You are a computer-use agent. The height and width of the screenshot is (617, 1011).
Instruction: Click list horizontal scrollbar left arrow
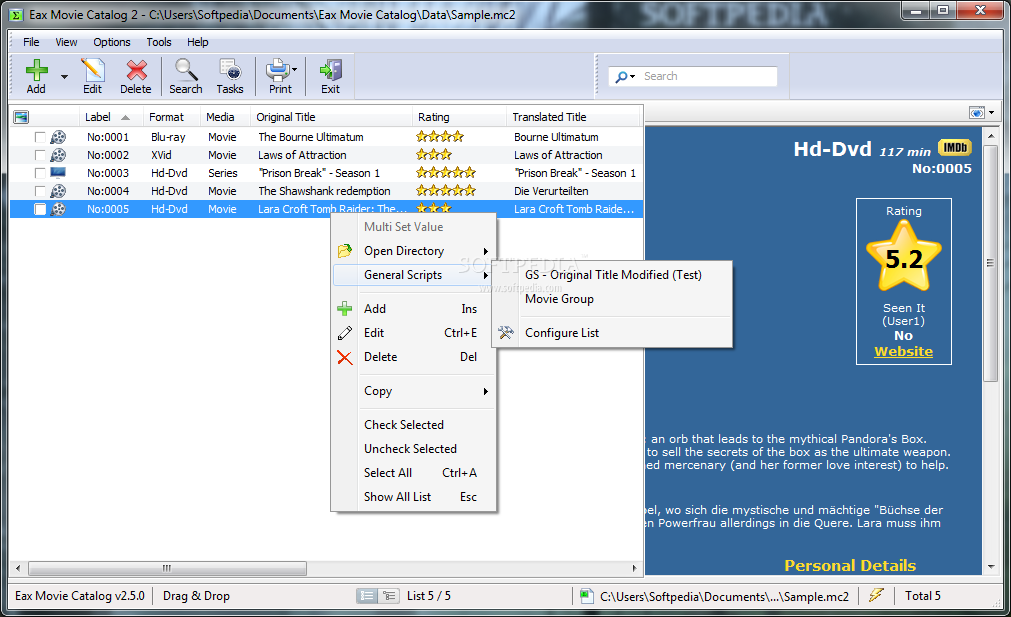(18, 568)
